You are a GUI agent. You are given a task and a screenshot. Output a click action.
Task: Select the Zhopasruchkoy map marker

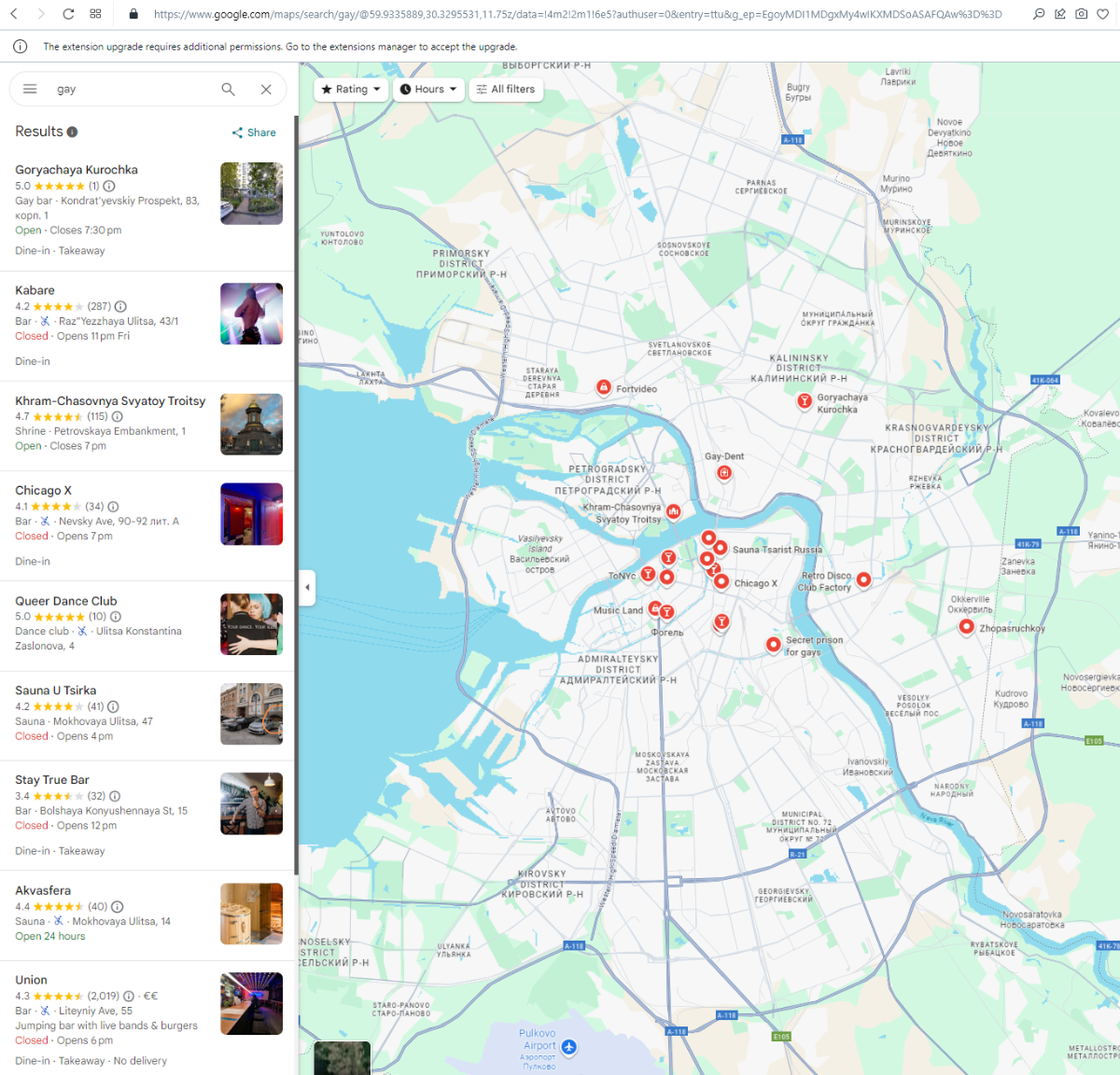[x=967, y=627]
